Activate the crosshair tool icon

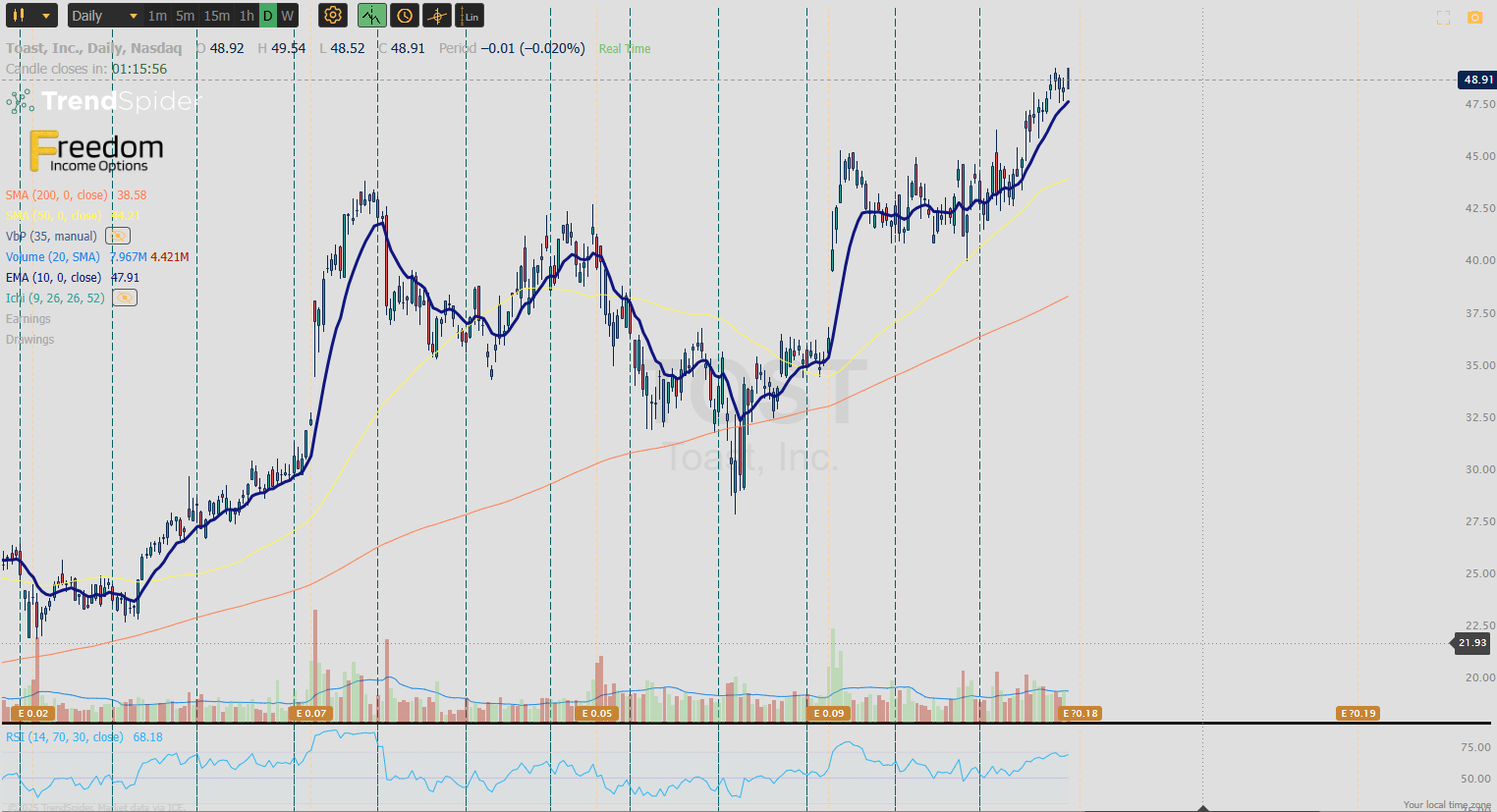point(437,16)
